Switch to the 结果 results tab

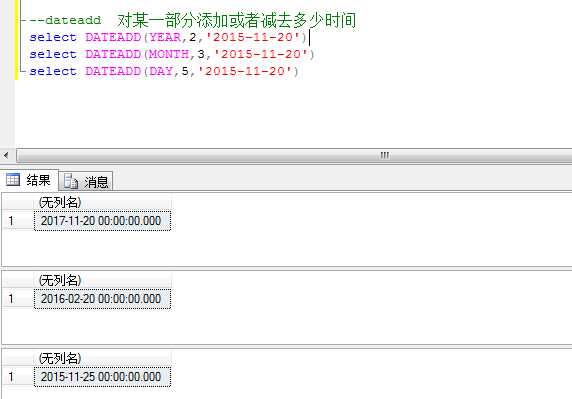29,180
